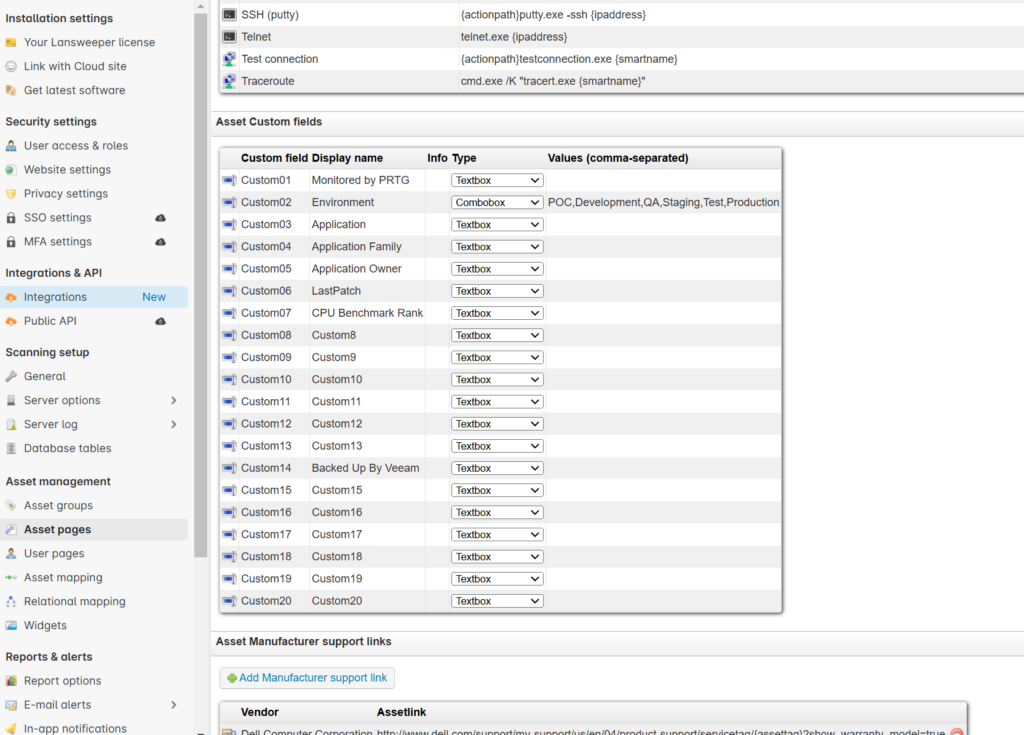Viewport: 1024px width, 735px height.
Task: Open the Textbox dropdown for Monitored by PRTG
Action: pyautogui.click(x=496, y=179)
